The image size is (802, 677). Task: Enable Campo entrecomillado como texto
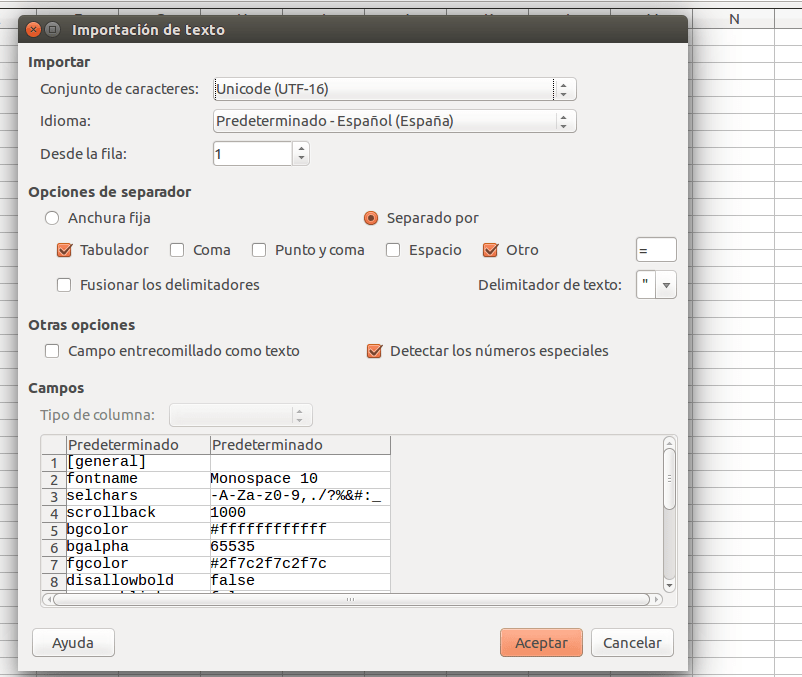(53, 351)
